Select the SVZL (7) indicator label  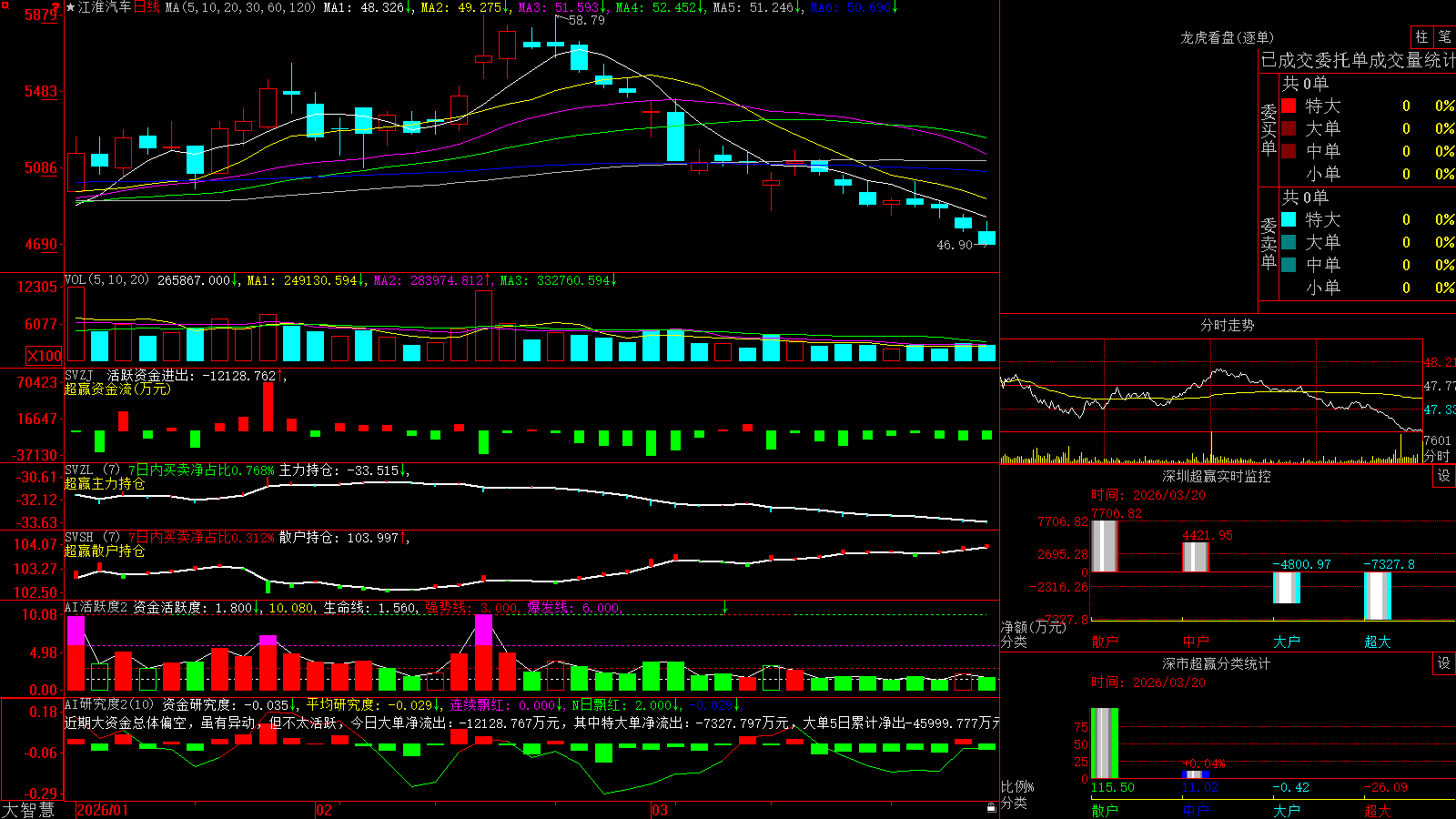click(92, 470)
